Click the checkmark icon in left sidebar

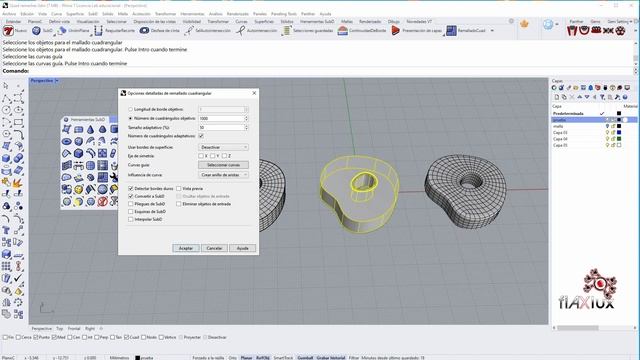(18, 278)
